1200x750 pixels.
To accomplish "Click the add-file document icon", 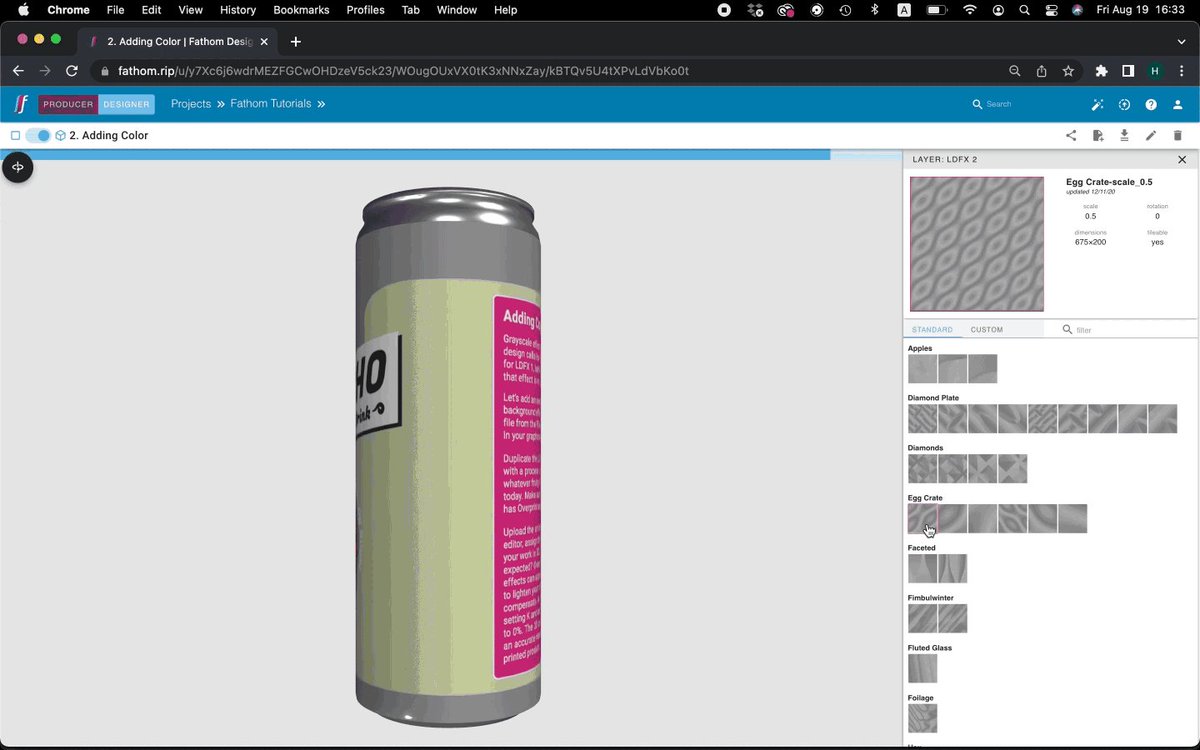I will tap(1098, 136).
